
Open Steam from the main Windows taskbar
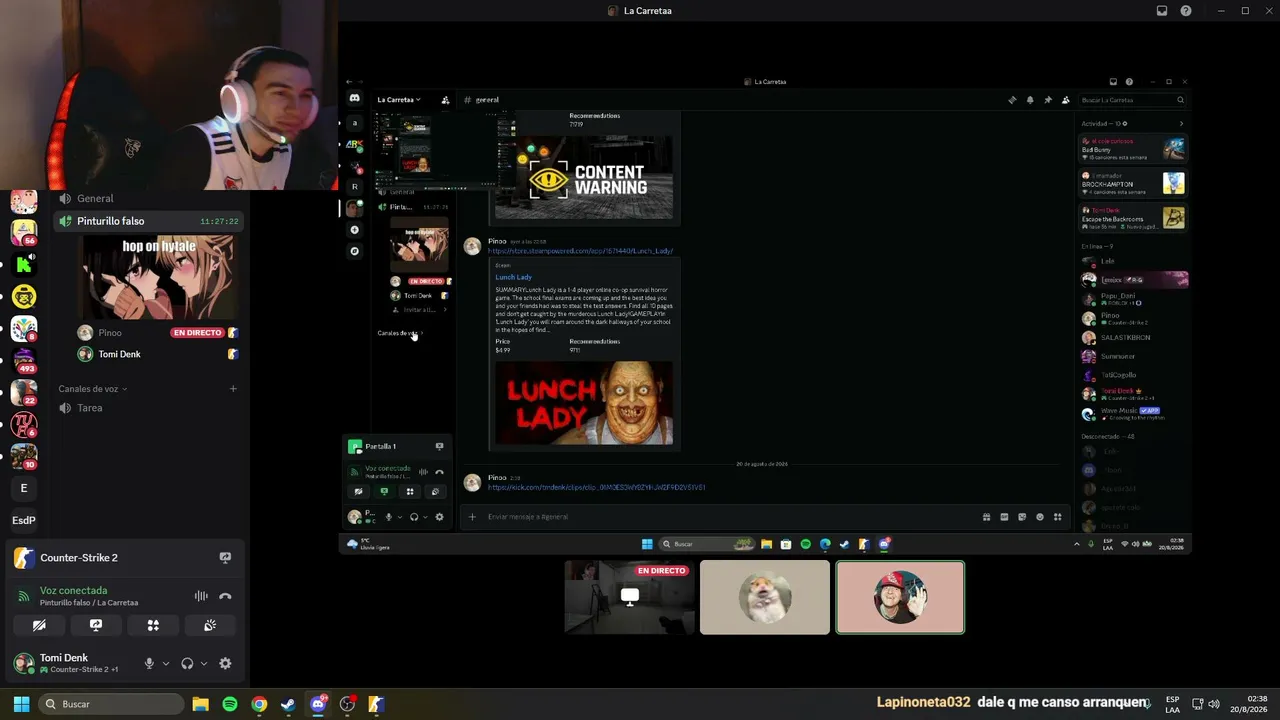coord(288,704)
